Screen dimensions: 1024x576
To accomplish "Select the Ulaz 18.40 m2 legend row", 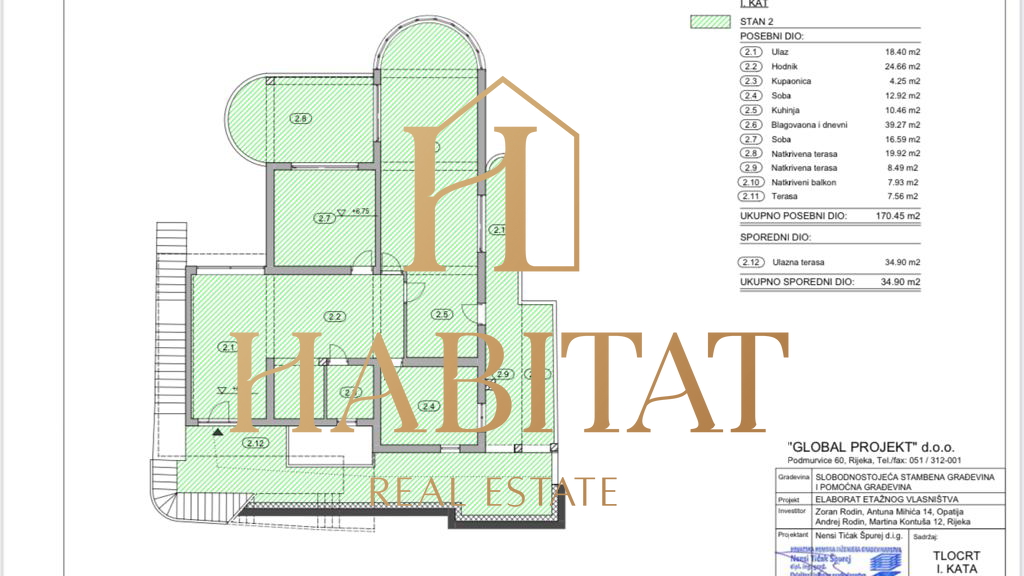I will pos(829,51).
